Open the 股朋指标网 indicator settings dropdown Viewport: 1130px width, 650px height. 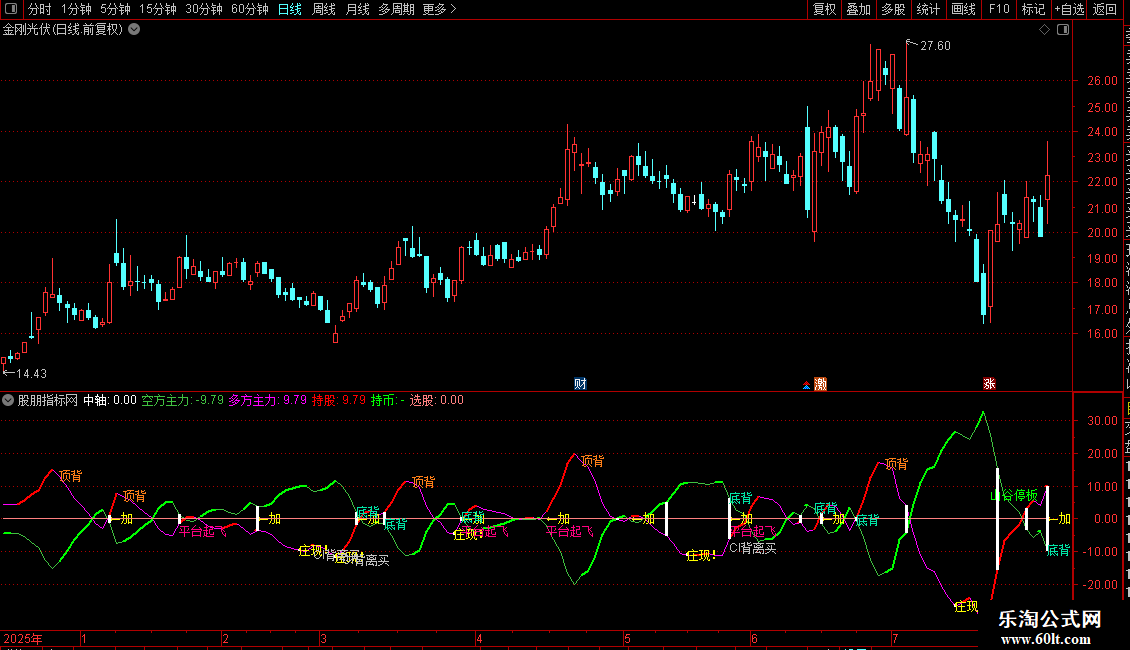click(8, 400)
